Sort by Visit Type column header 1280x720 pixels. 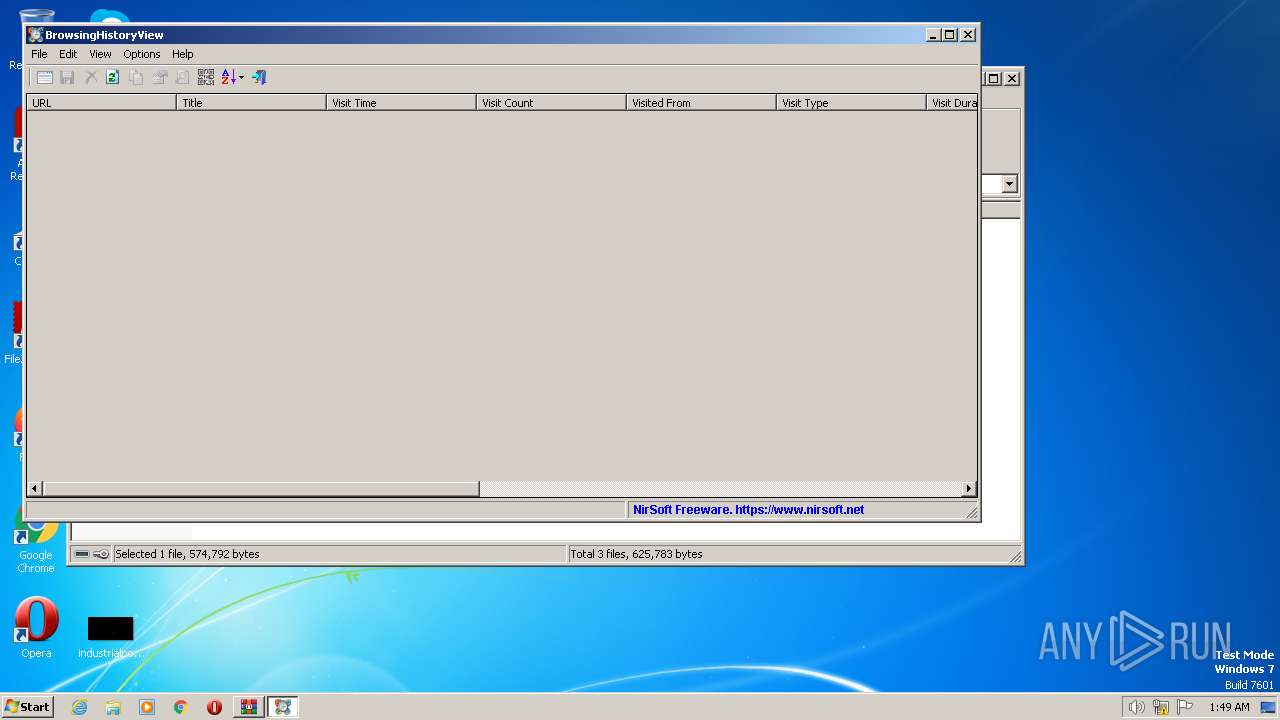[x=851, y=102]
